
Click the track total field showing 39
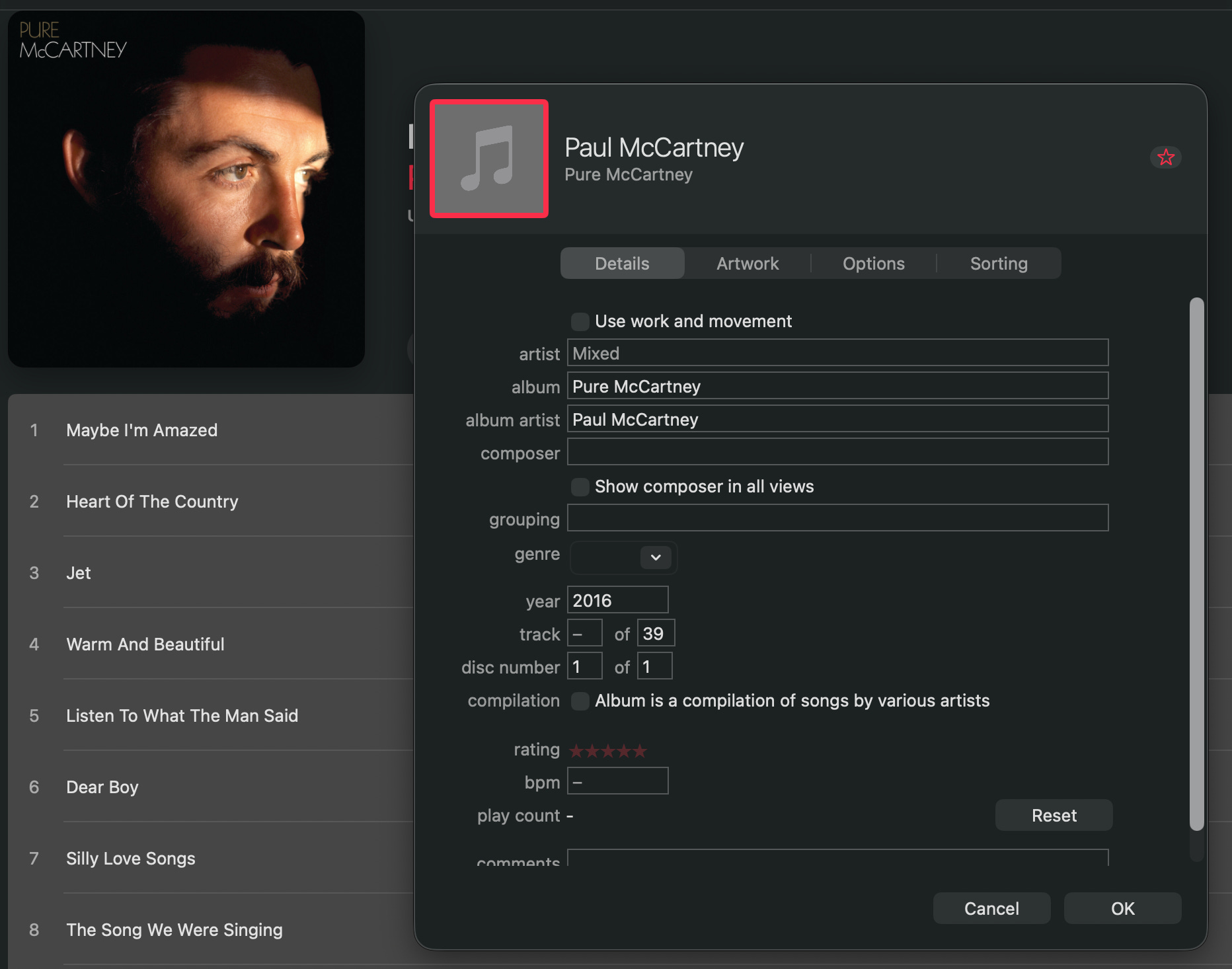[x=656, y=633]
